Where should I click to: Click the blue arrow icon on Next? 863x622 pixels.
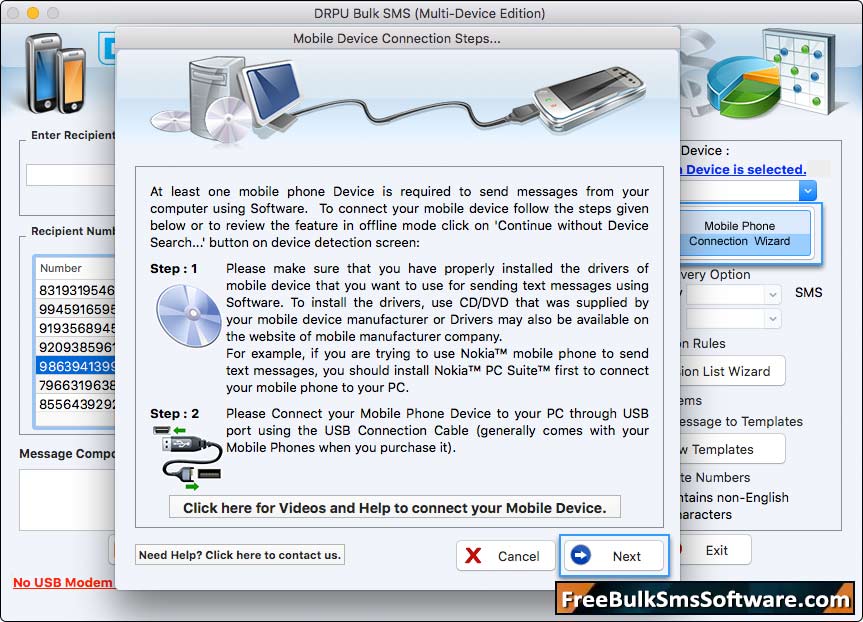point(581,555)
